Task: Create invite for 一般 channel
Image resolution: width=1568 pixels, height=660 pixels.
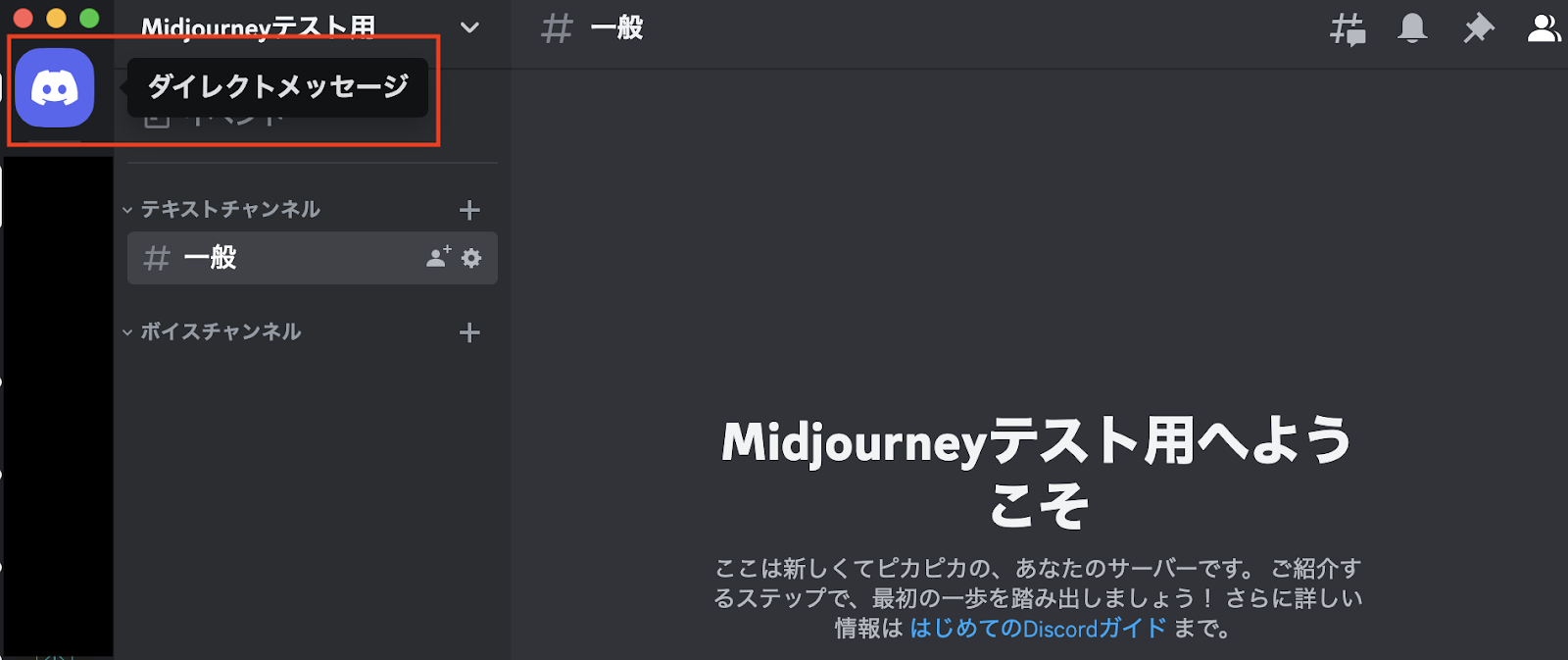Action: click(x=438, y=257)
